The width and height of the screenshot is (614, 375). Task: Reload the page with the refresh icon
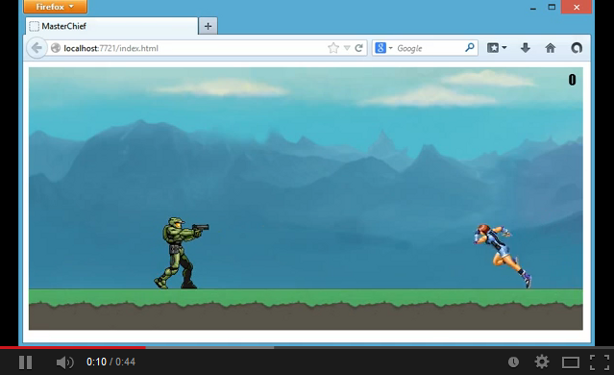[x=358, y=48]
